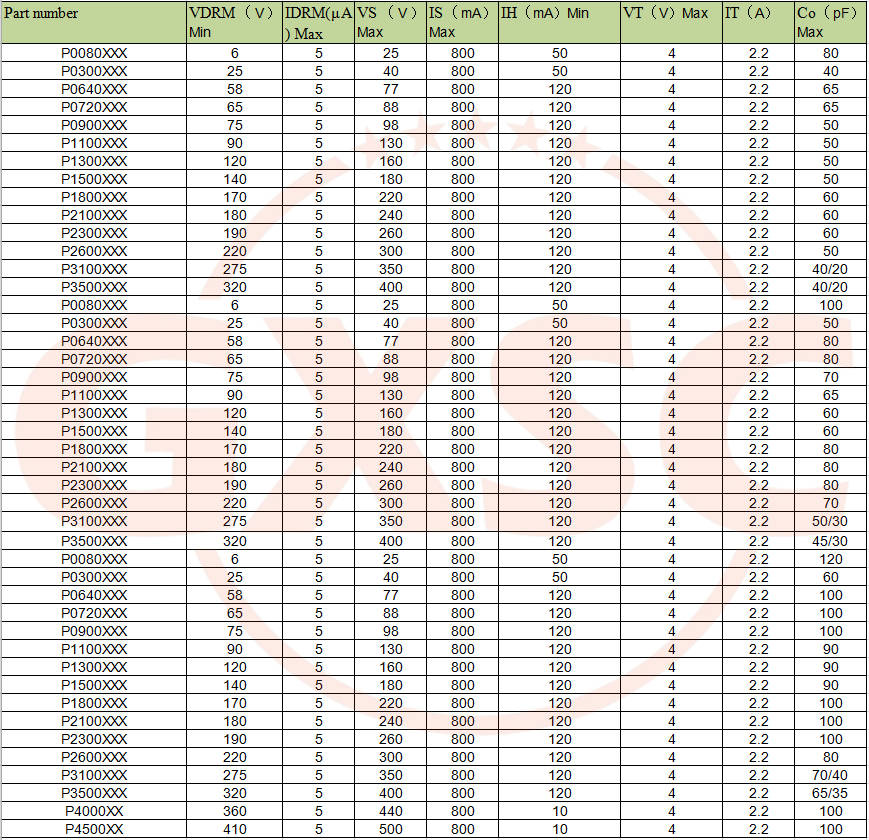Select IT value 2.2 in P4500XX row
The width and height of the screenshot is (869, 840).
(x=758, y=829)
